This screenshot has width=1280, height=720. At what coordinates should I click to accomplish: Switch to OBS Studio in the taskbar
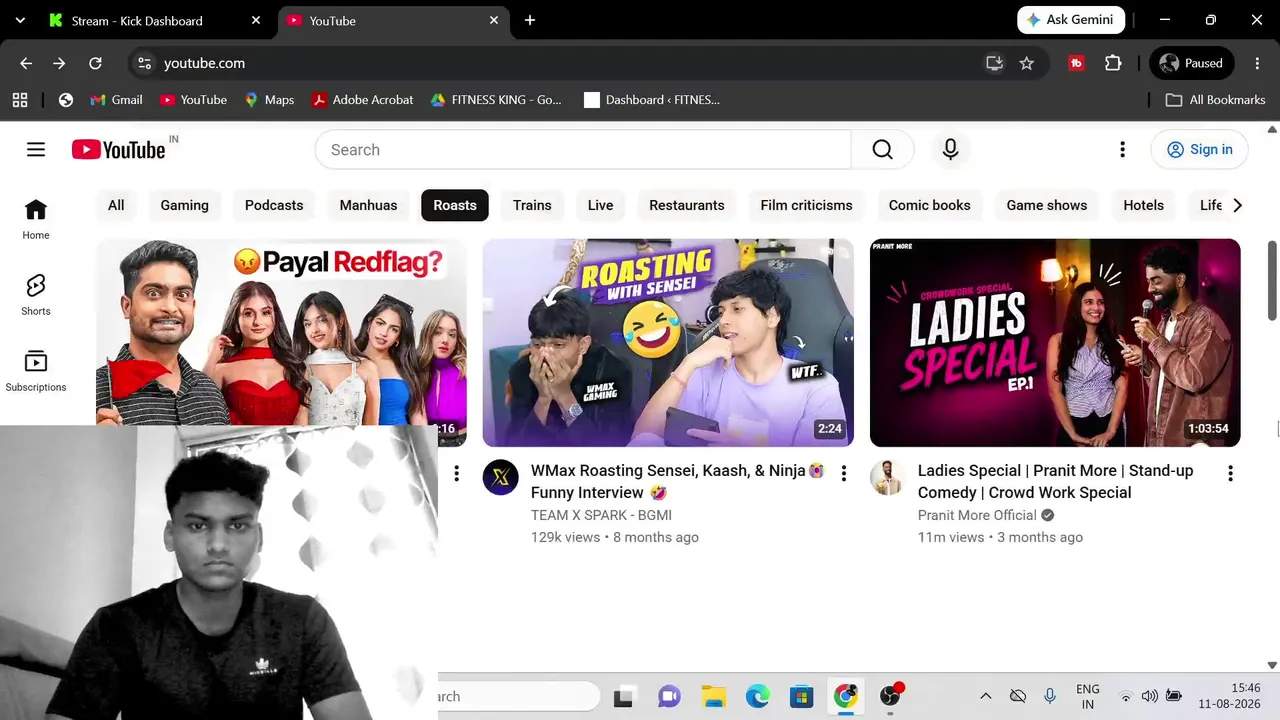[890, 697]
